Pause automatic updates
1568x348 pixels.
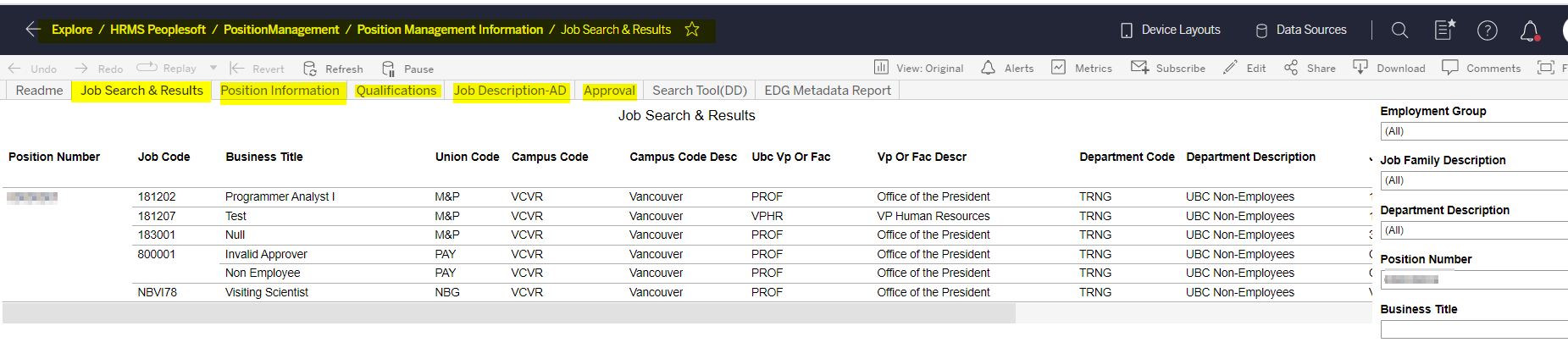tap(407, 69)
